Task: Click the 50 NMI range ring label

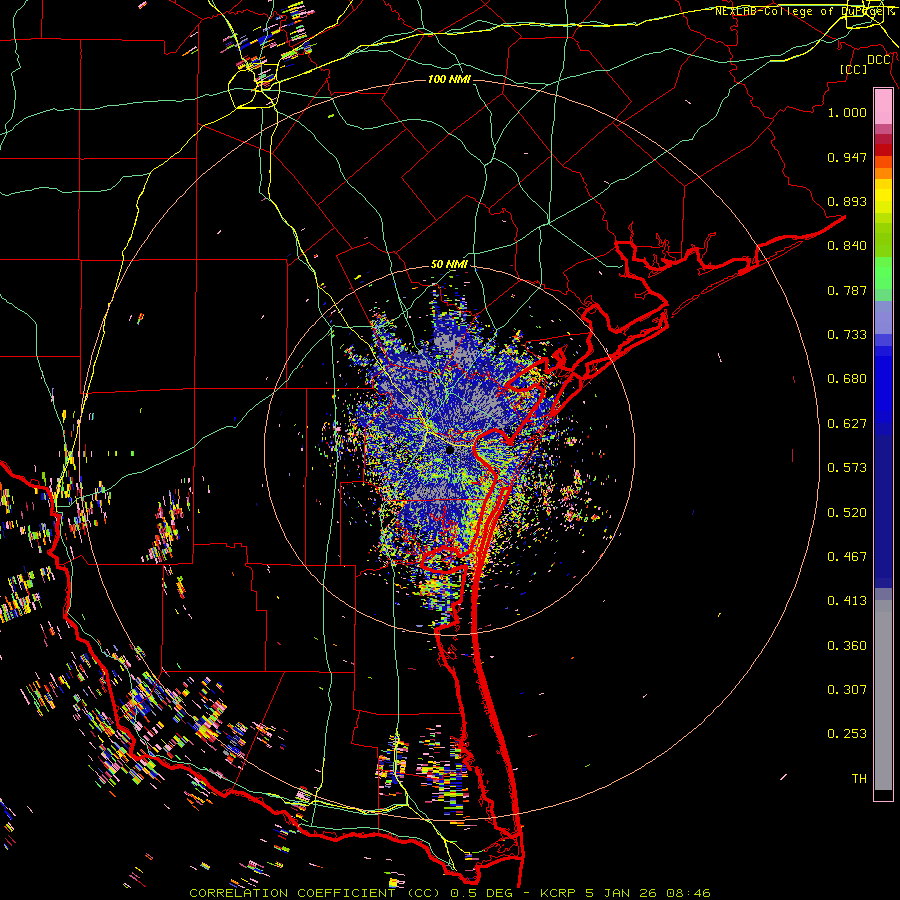Action: pyautogui.click(x=449, y=264)
